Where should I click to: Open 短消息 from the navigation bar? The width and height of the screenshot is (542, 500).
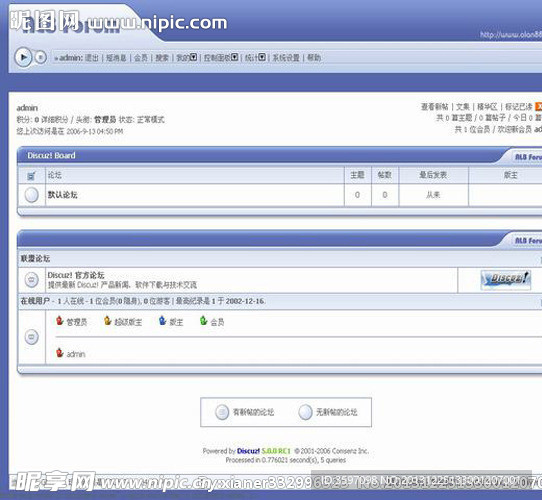(x=116, y=58)
